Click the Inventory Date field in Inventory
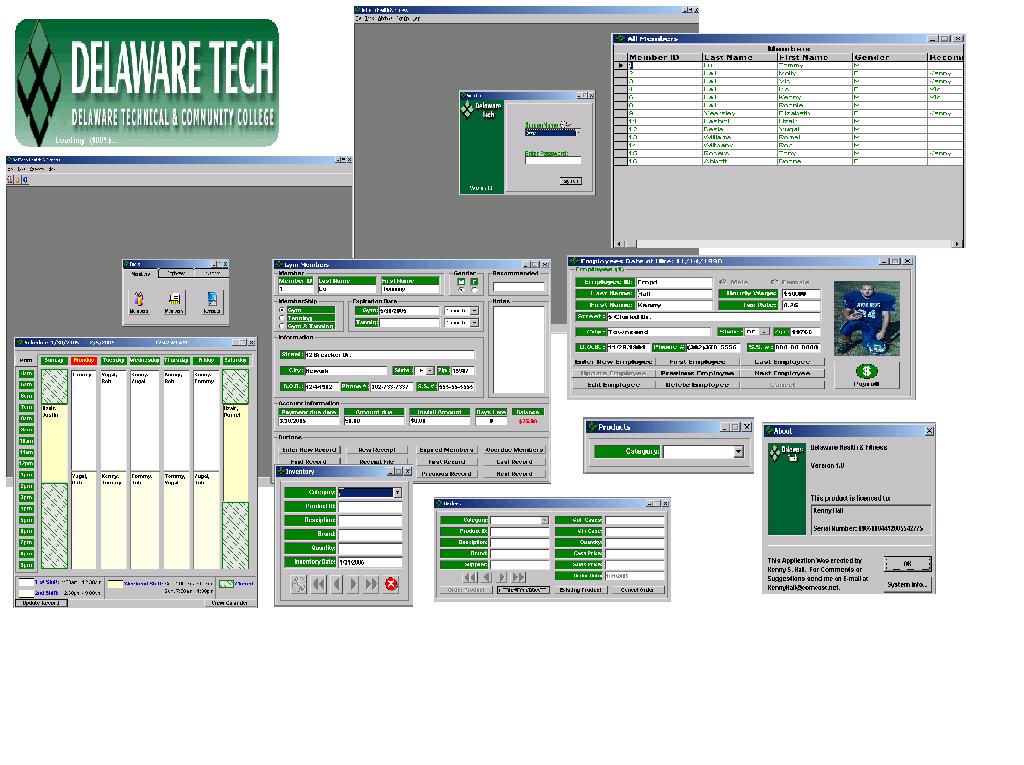The width and height of the screenshot is (1024, 765). coord(370,562)
